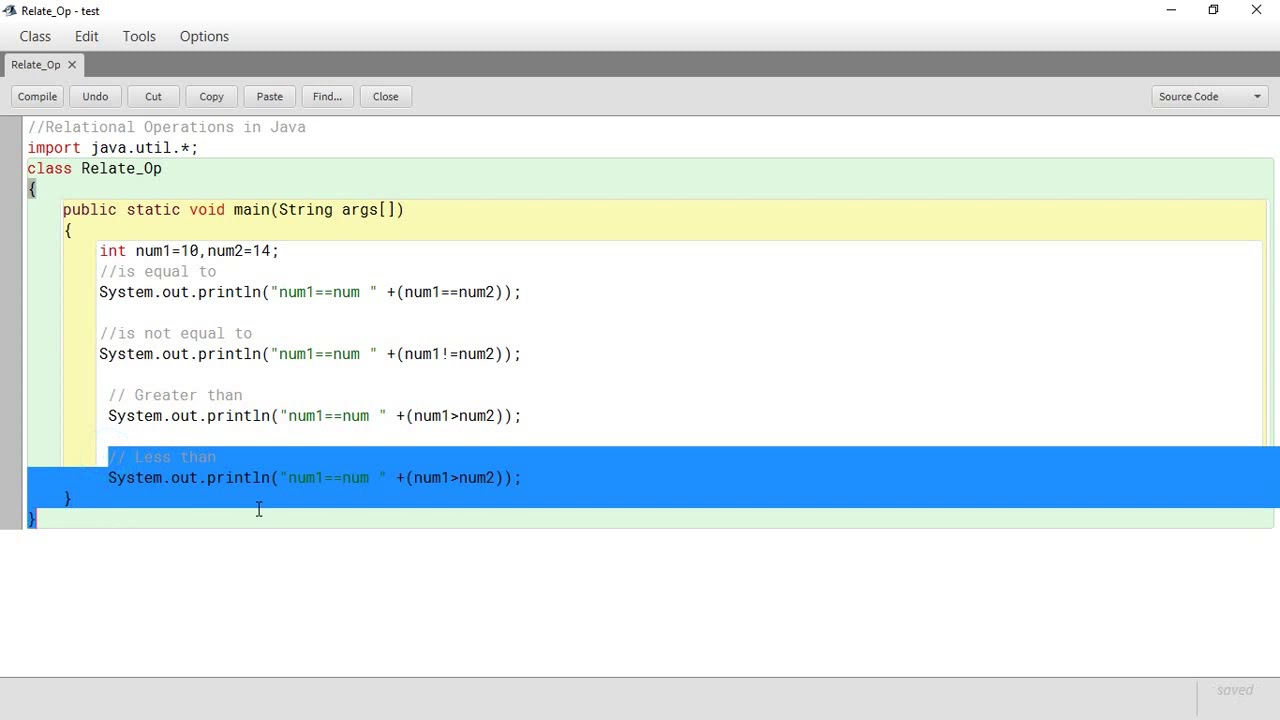
Task: Open the Class menu
Action: pyautogui.click(x=35, y=36)
